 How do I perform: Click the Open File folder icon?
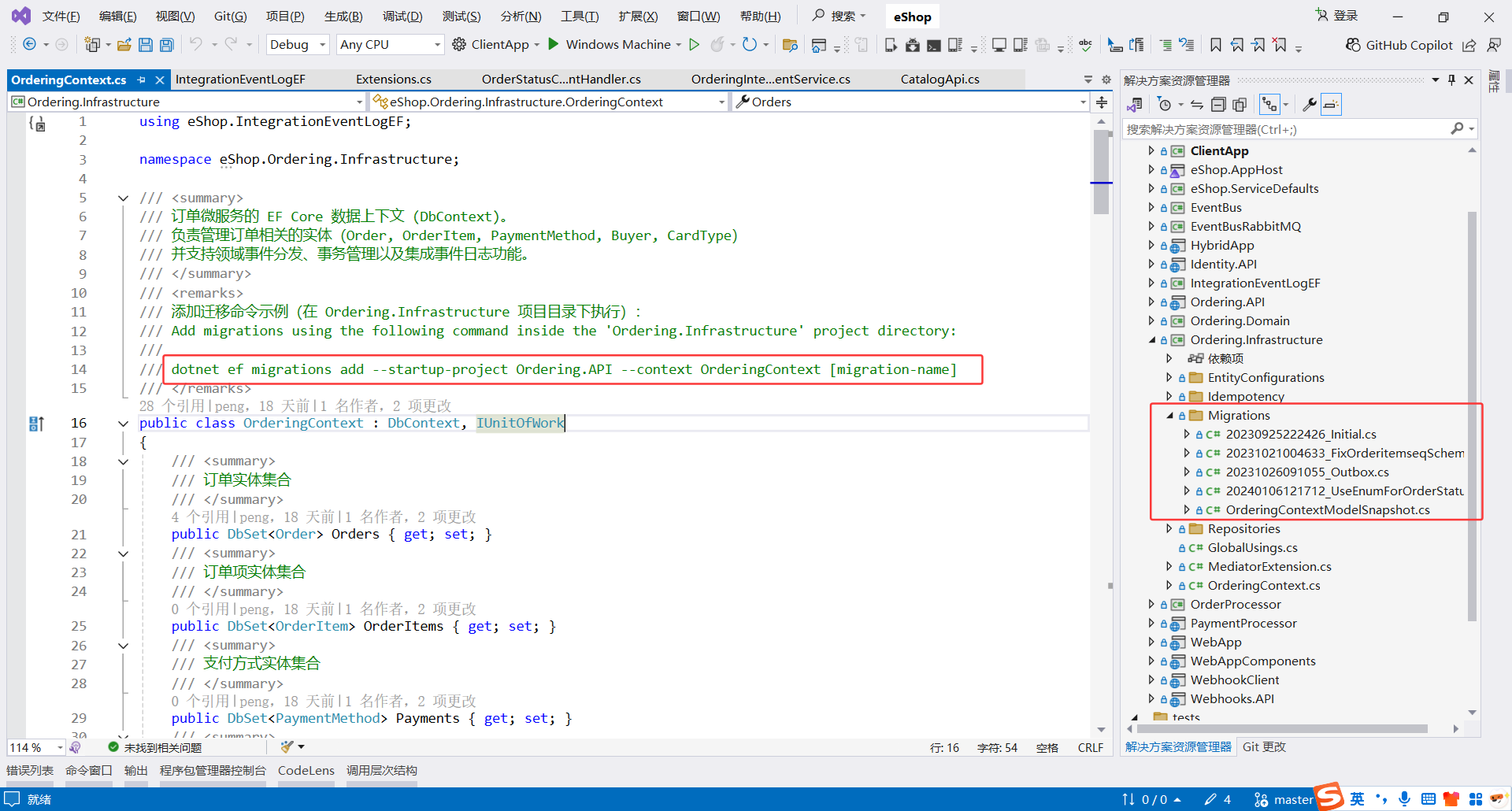click(x=124, y=45)
